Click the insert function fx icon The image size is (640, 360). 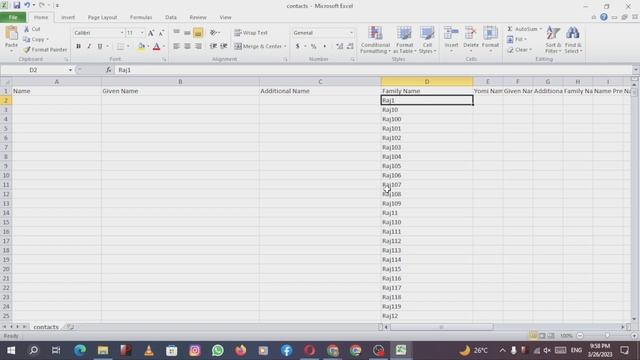click(109, 70)
